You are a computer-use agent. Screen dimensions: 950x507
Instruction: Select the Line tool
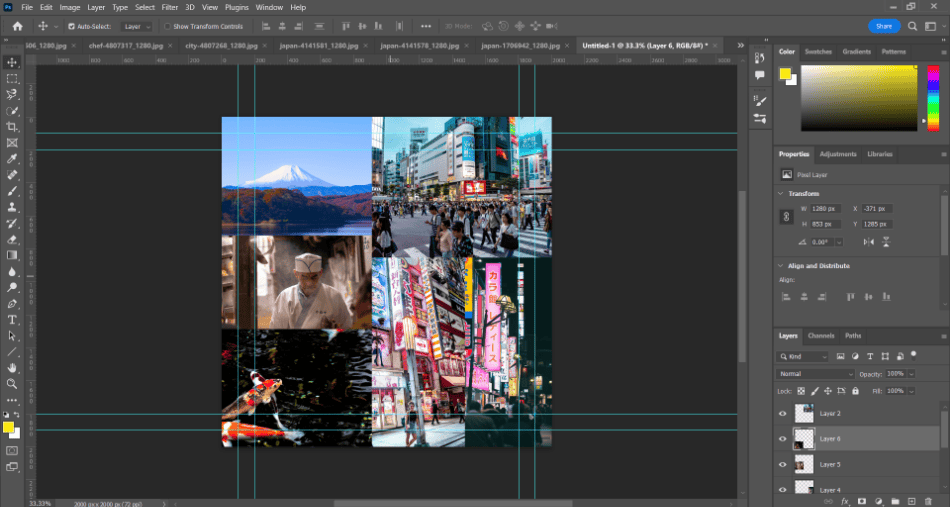12,351
